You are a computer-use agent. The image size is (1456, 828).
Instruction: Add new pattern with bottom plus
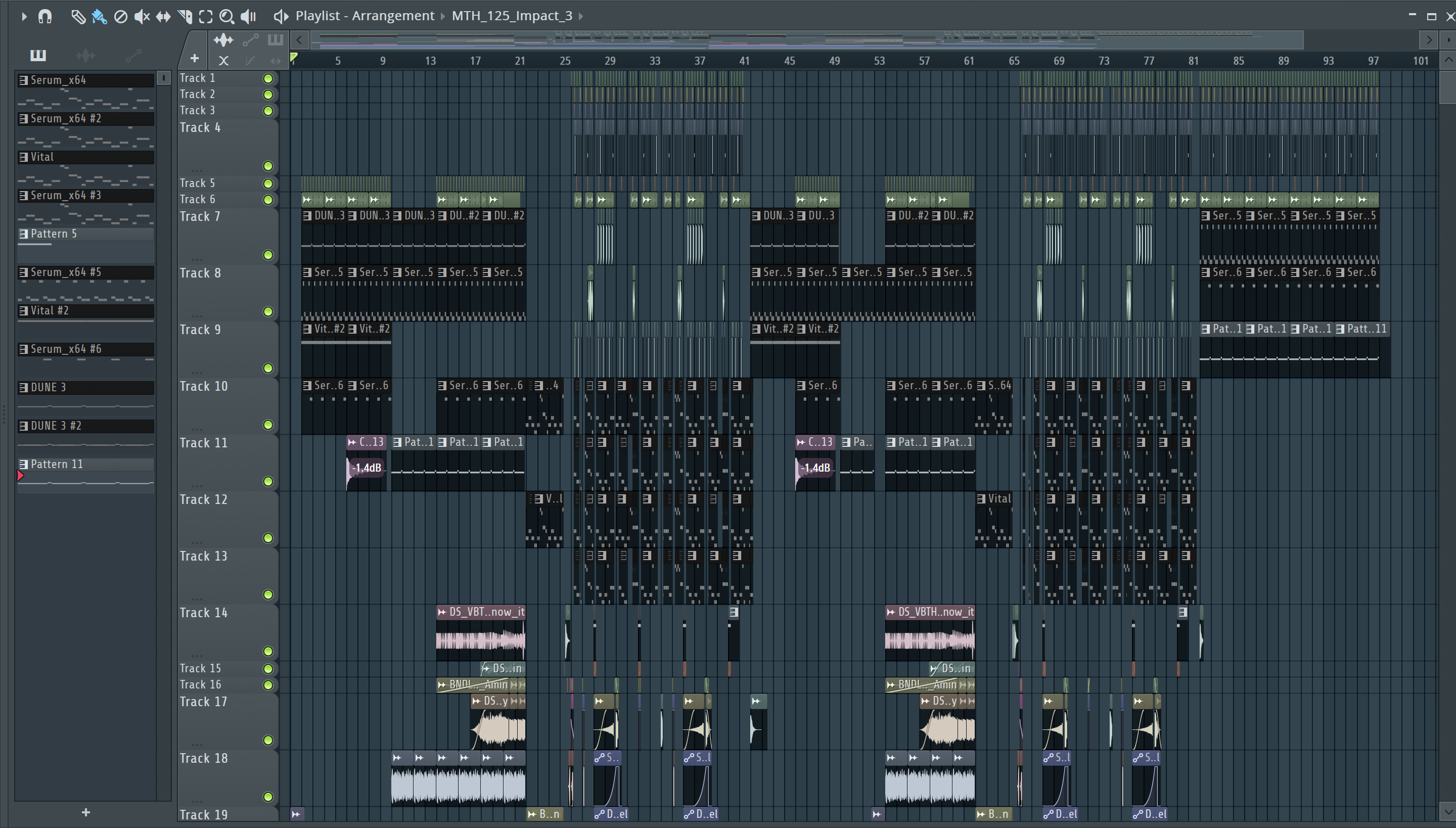(86, 812)
